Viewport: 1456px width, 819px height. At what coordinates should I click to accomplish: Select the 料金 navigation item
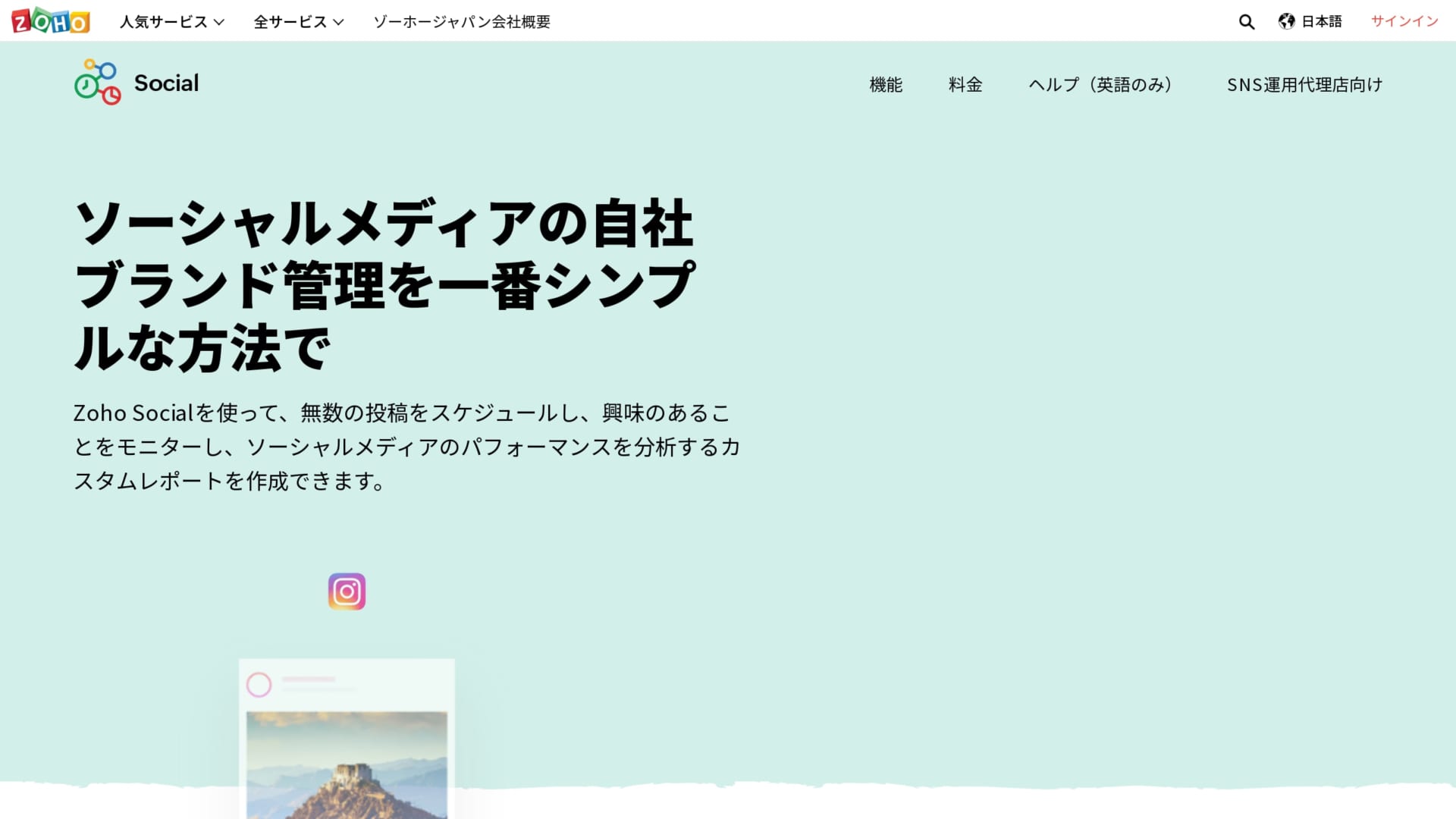click(964, 85)
